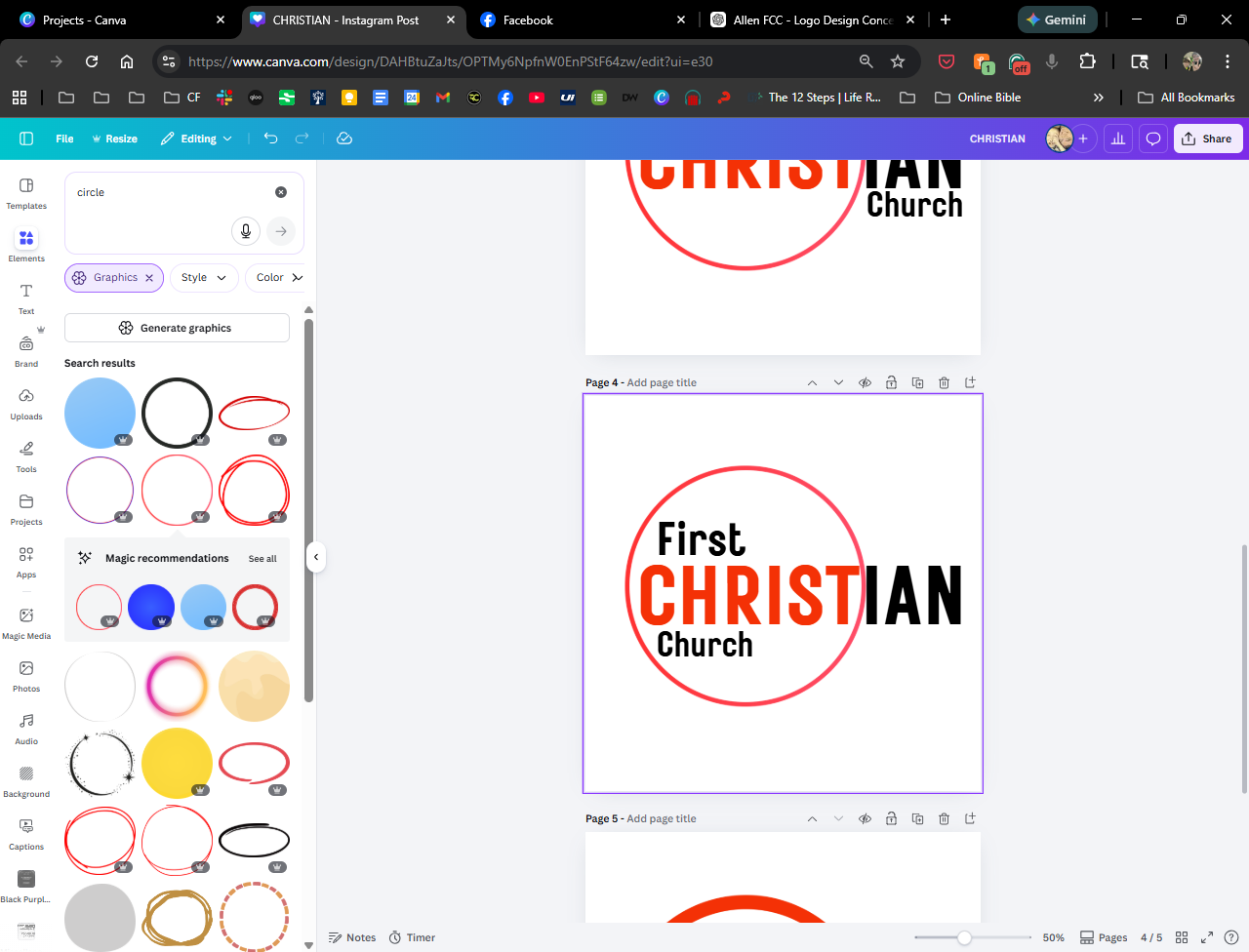Image resolution: width=1249 pixels, height=952 pixels.
Task: Open the Uploads sidebar panel
Action: [x=26, y=403]
